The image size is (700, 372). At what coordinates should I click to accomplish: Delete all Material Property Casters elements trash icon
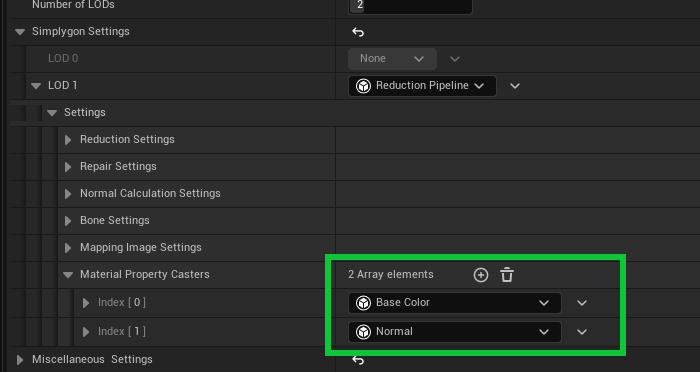coord(507,275)
